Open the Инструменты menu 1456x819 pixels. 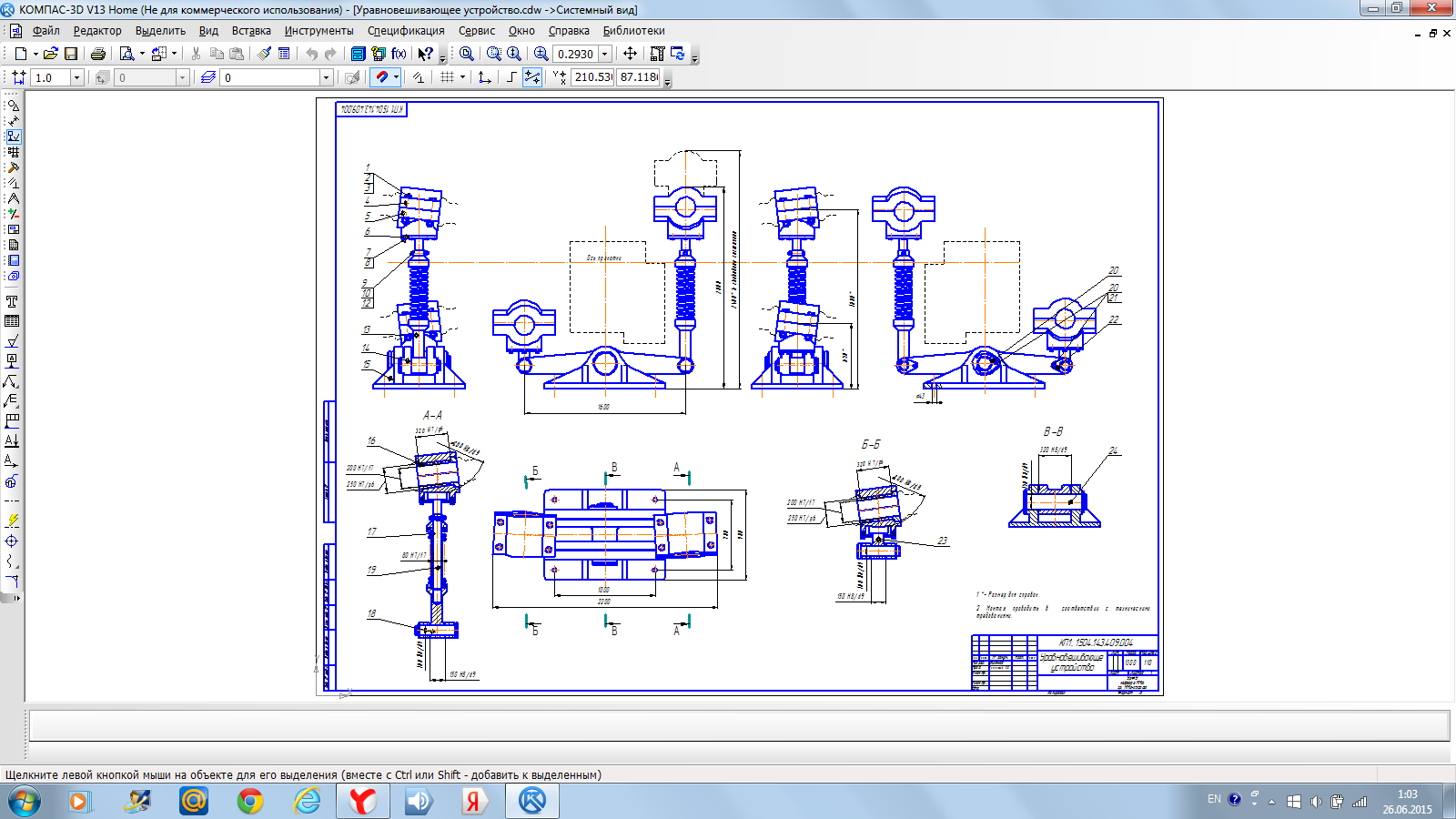coord(318,31)
